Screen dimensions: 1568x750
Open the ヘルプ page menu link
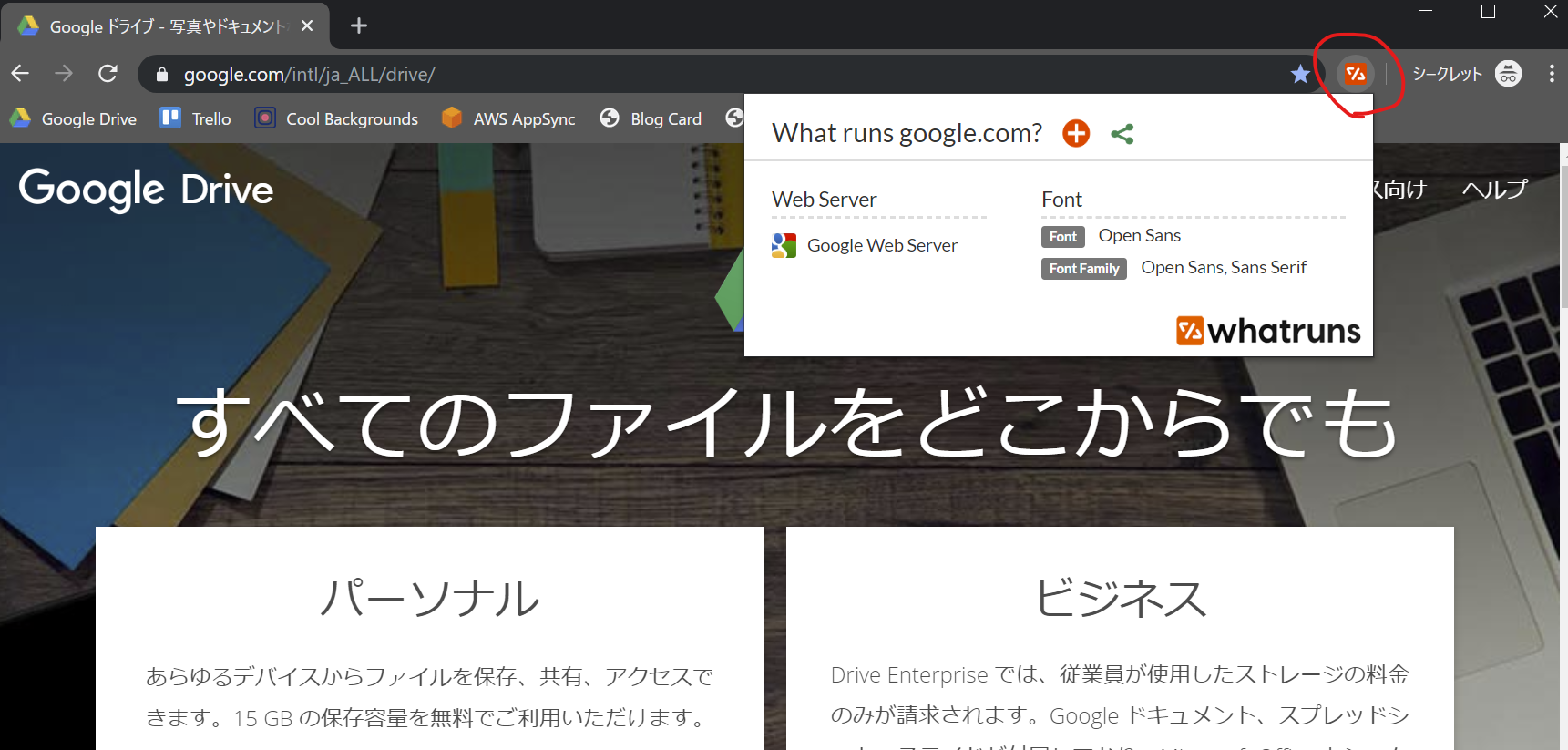[x=1494, y=189]
